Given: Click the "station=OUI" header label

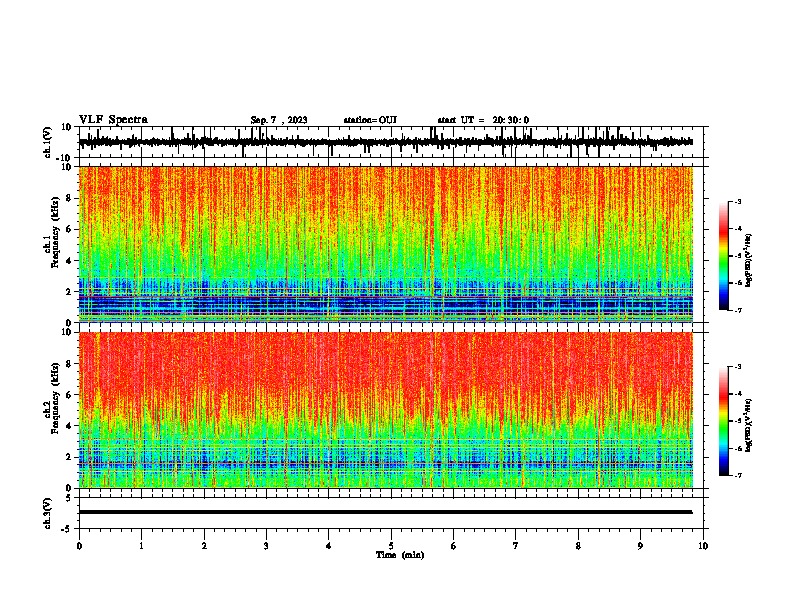Looking at the screenshot, I should point(370,120).
